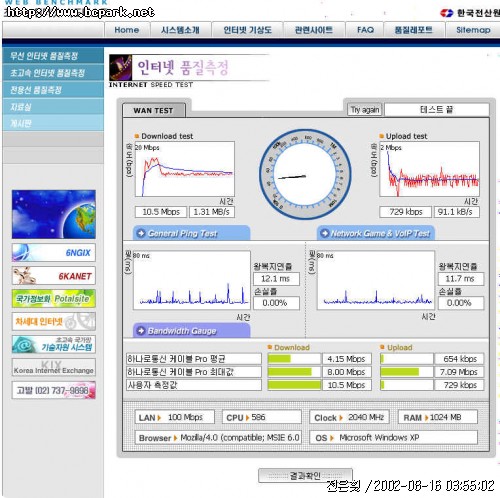The image size is (500, 498).
Task: Click the OS Microsoft Windows XP field
Action: [x=394, y=438]
